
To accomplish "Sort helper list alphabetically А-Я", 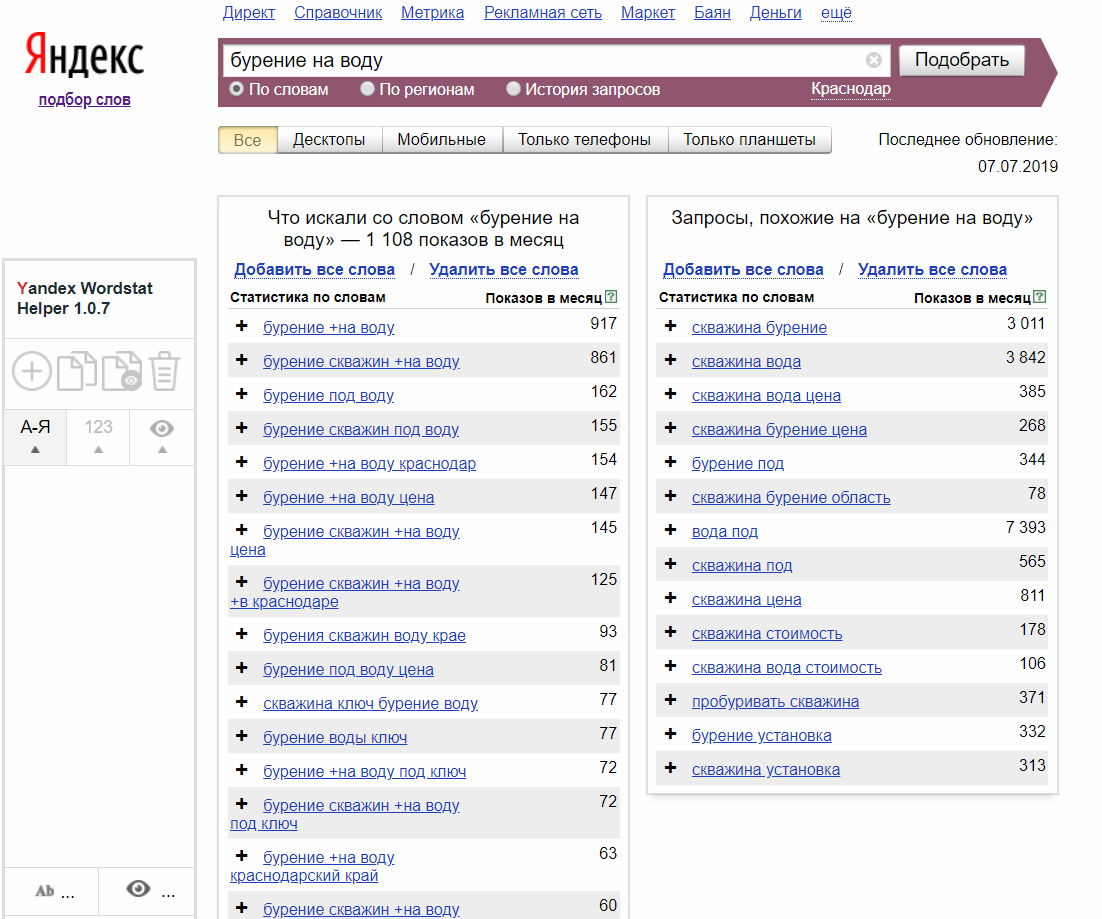I will click(x=35, y=436).
